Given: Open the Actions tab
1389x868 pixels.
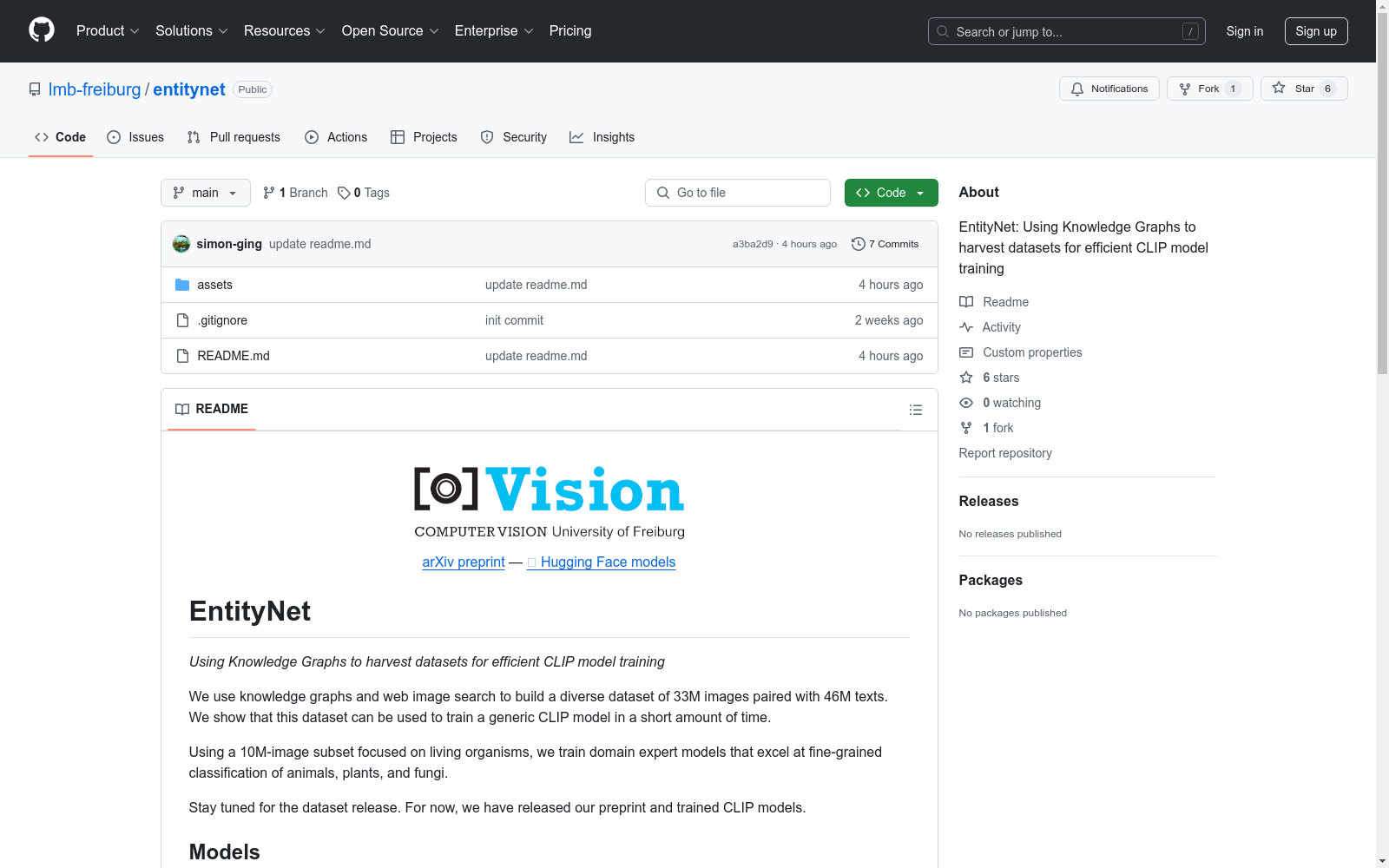Looking at the screenshot, I should click(336, 137).
